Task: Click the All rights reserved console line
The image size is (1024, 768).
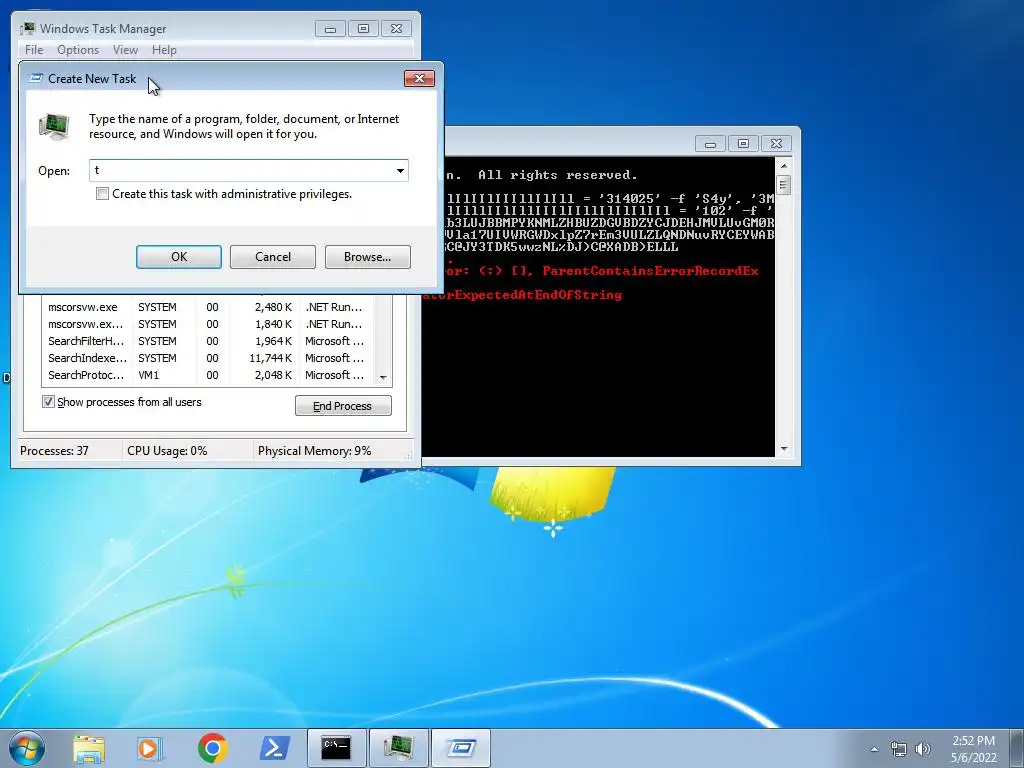Action: coord(558,175)
